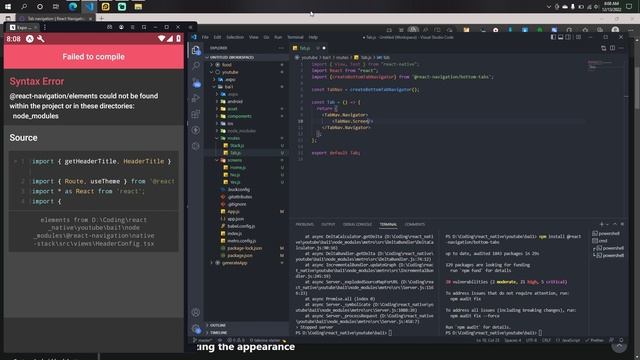Open Windows taskbar search
Image resolution: width=640 pixels, height=360 pixels.
tap(24, 7)
